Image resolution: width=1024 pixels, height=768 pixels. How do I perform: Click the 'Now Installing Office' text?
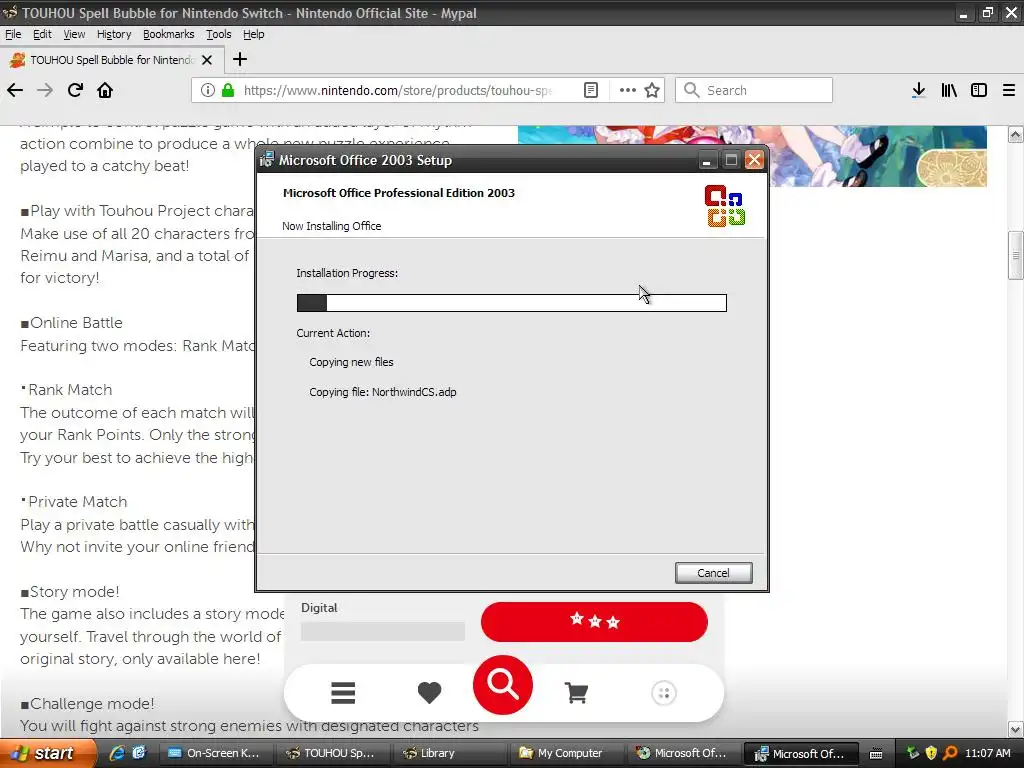tap(332, 226)
